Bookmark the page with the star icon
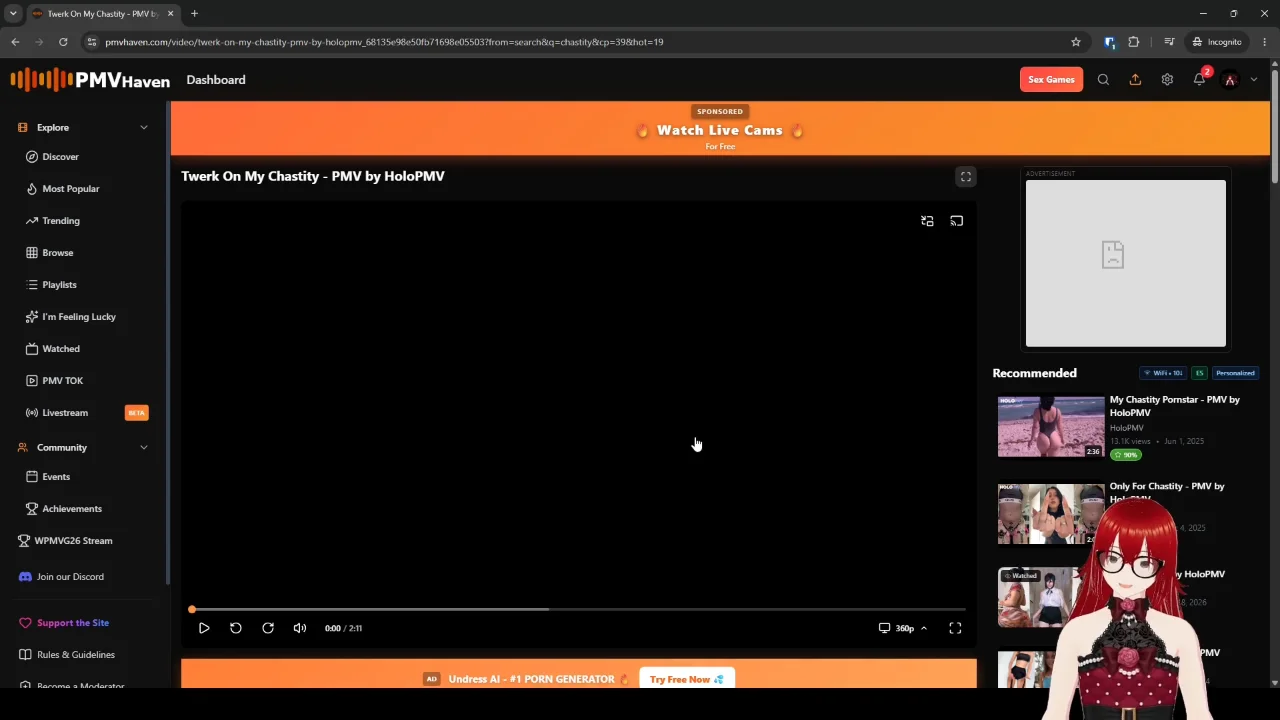The height and width of the screenshot is (720, 1280). pyautogui.click(x=1076, y=42)
